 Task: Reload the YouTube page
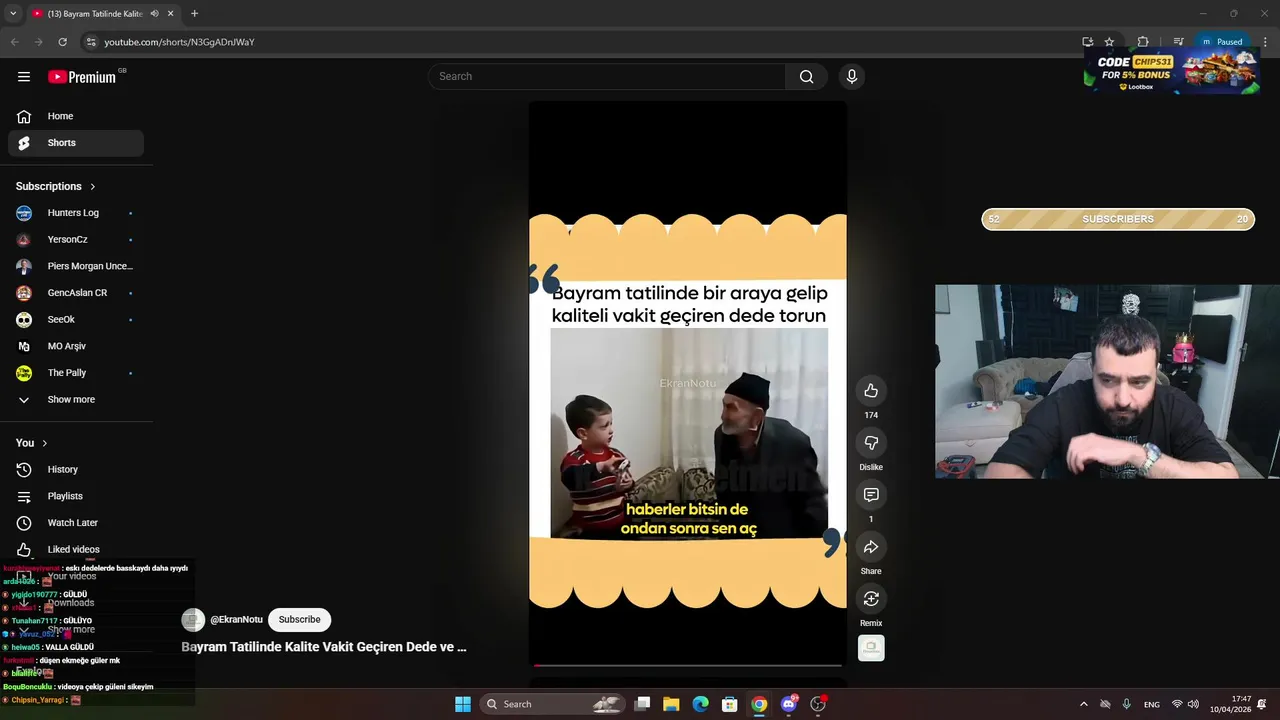62,42
